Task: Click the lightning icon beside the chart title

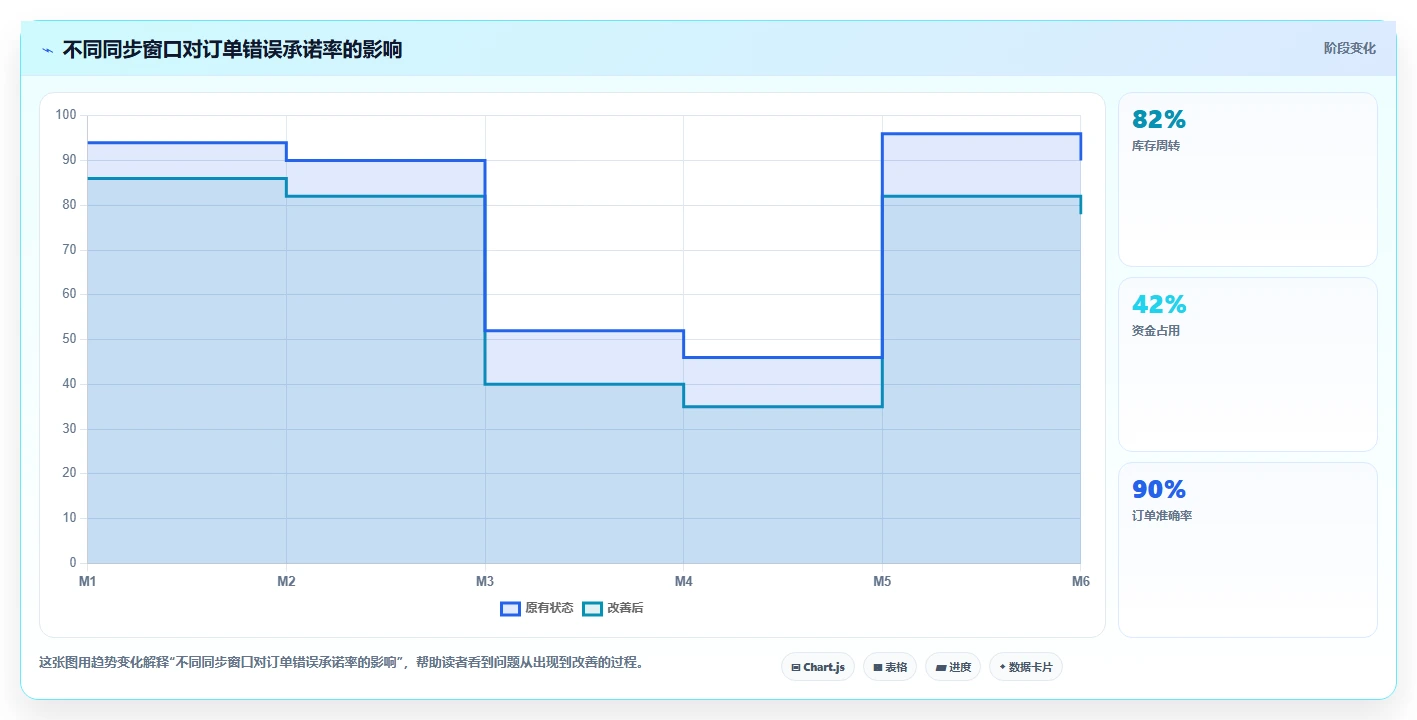Action: coord(48,50)
